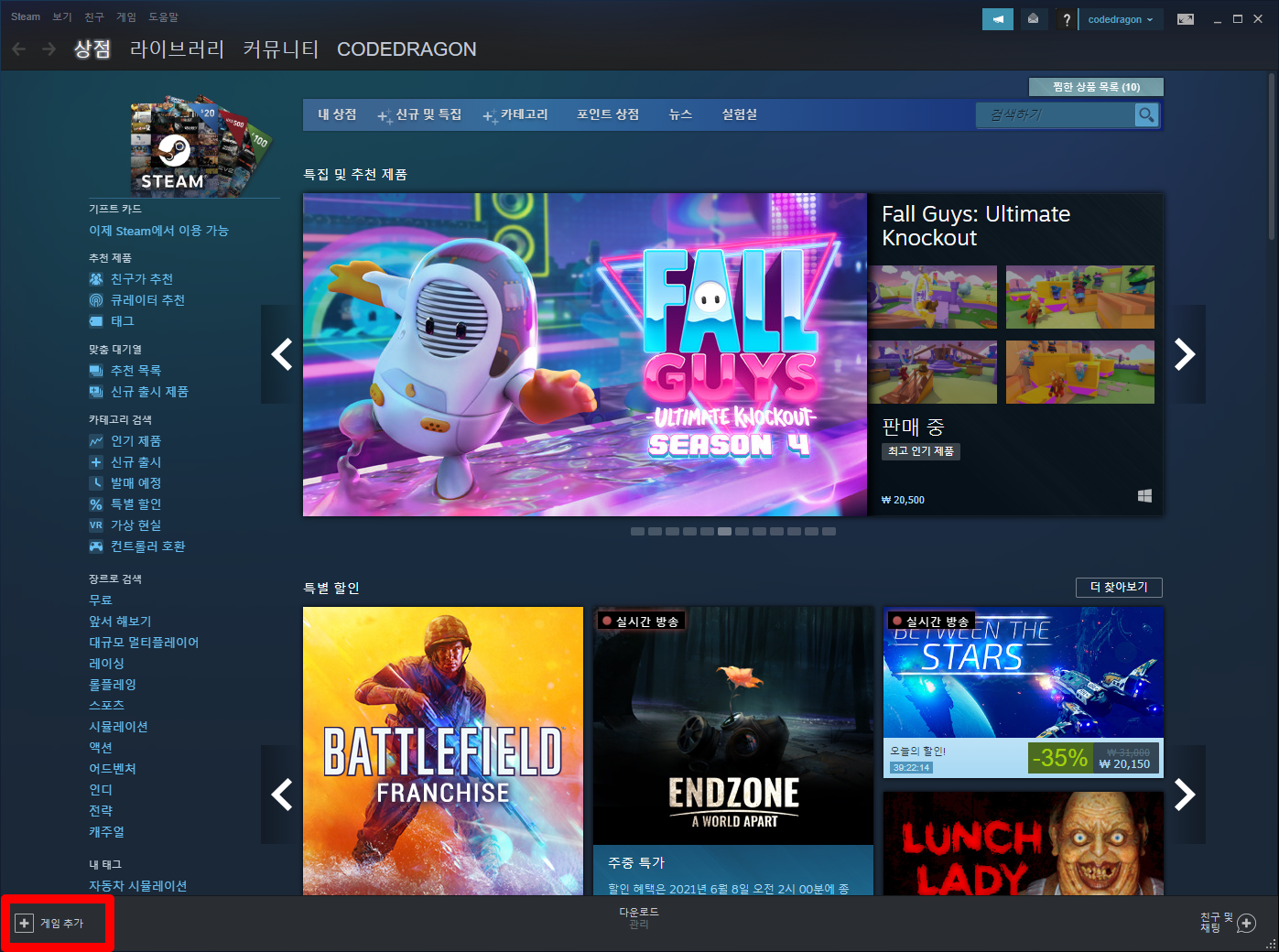1279x952 pixels.
Task: Open the 게임 menu
Action: [x=126, y=16]
